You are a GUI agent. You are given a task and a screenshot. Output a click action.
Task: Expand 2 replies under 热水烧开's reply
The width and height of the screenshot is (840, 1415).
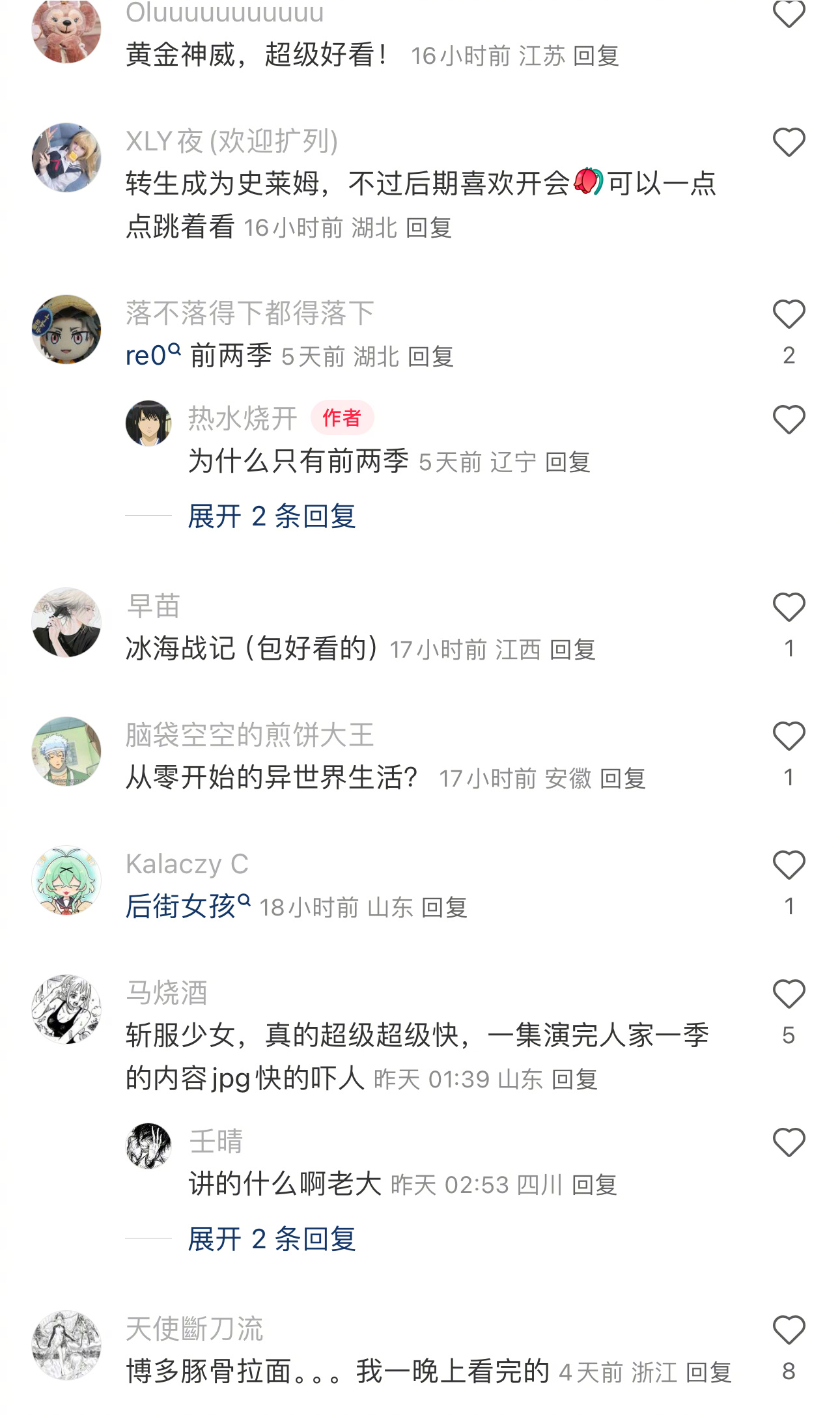point(272,516)
